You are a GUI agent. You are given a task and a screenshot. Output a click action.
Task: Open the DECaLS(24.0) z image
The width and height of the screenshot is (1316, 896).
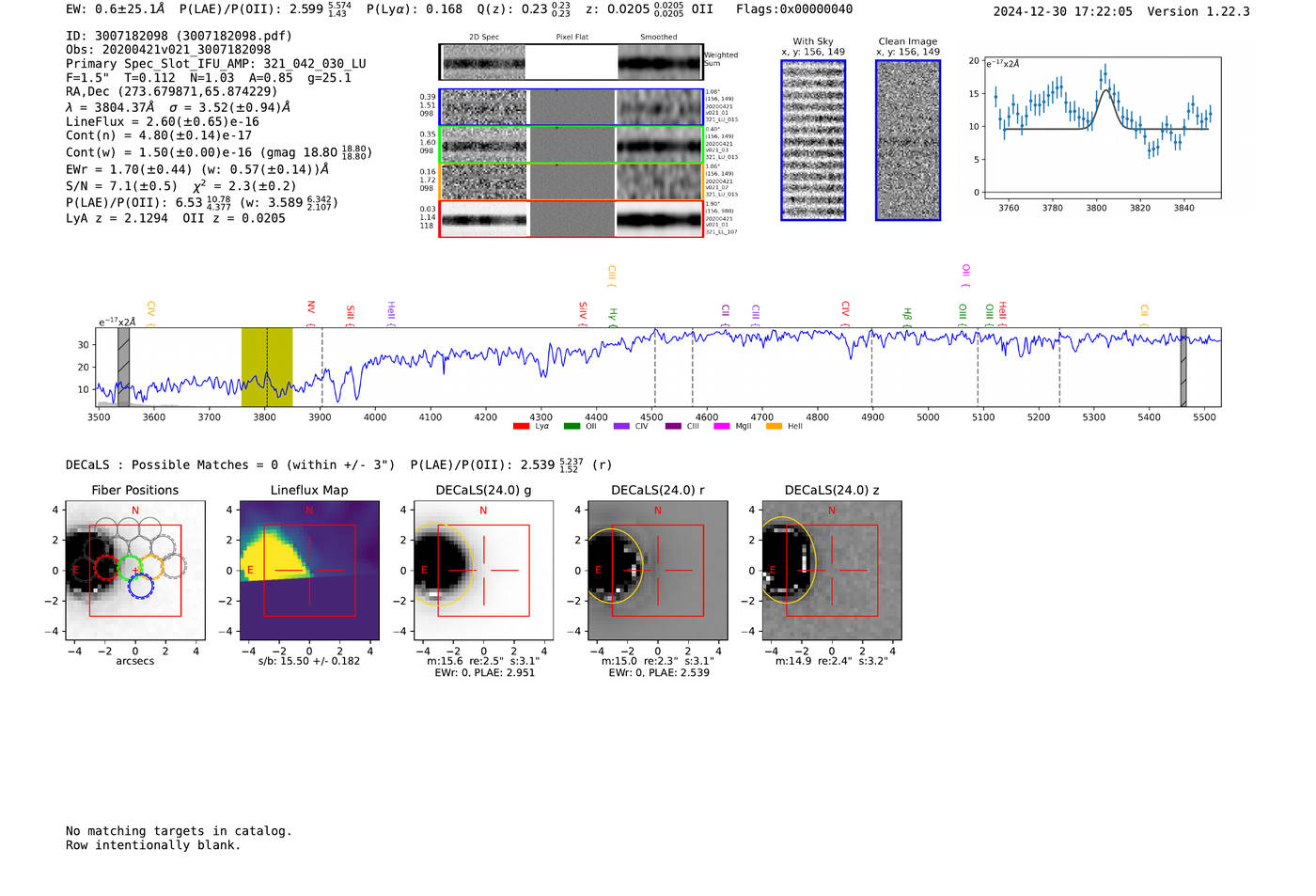click(832, 571)
